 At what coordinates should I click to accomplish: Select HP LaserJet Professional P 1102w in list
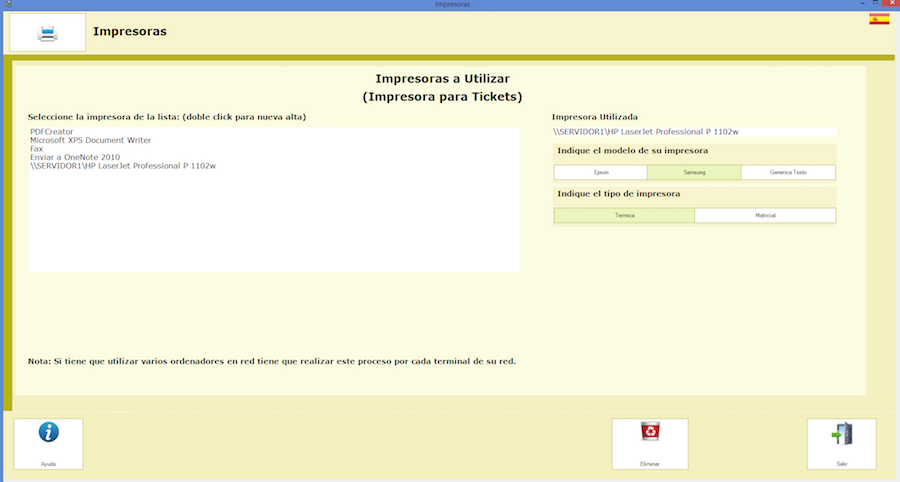click(x=123, y=166)
